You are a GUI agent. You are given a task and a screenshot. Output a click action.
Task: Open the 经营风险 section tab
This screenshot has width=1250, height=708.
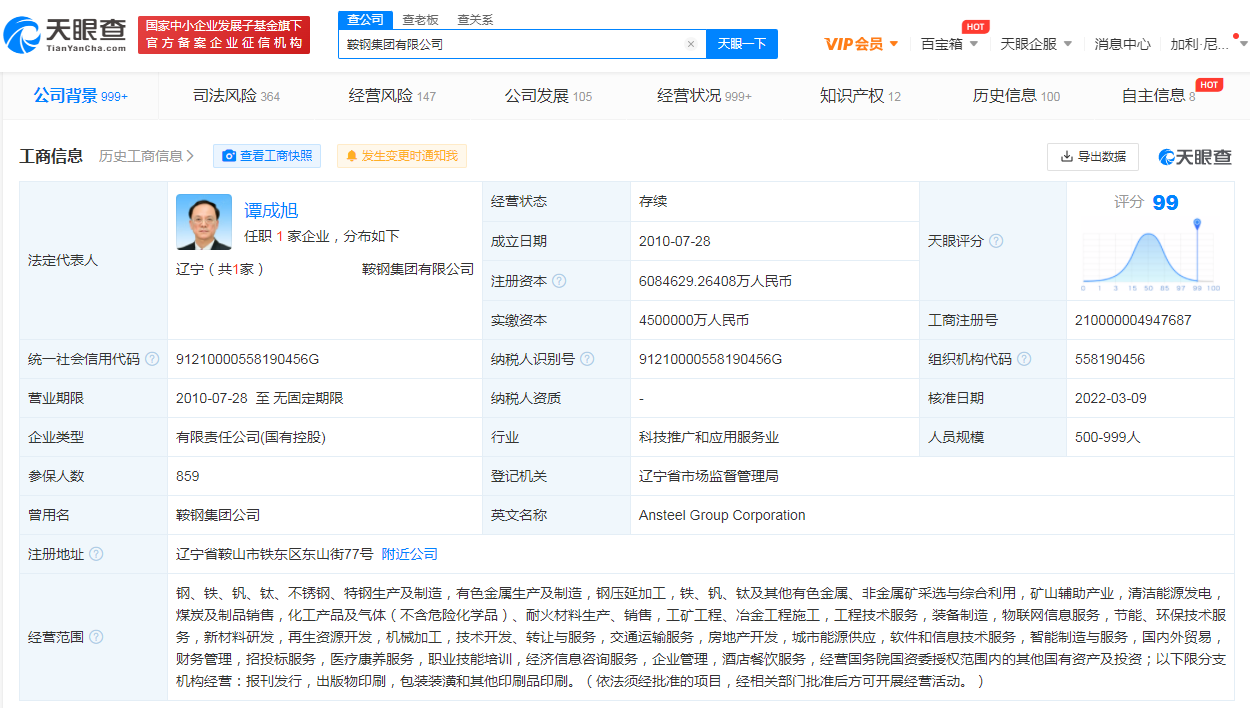click(392, 96)
